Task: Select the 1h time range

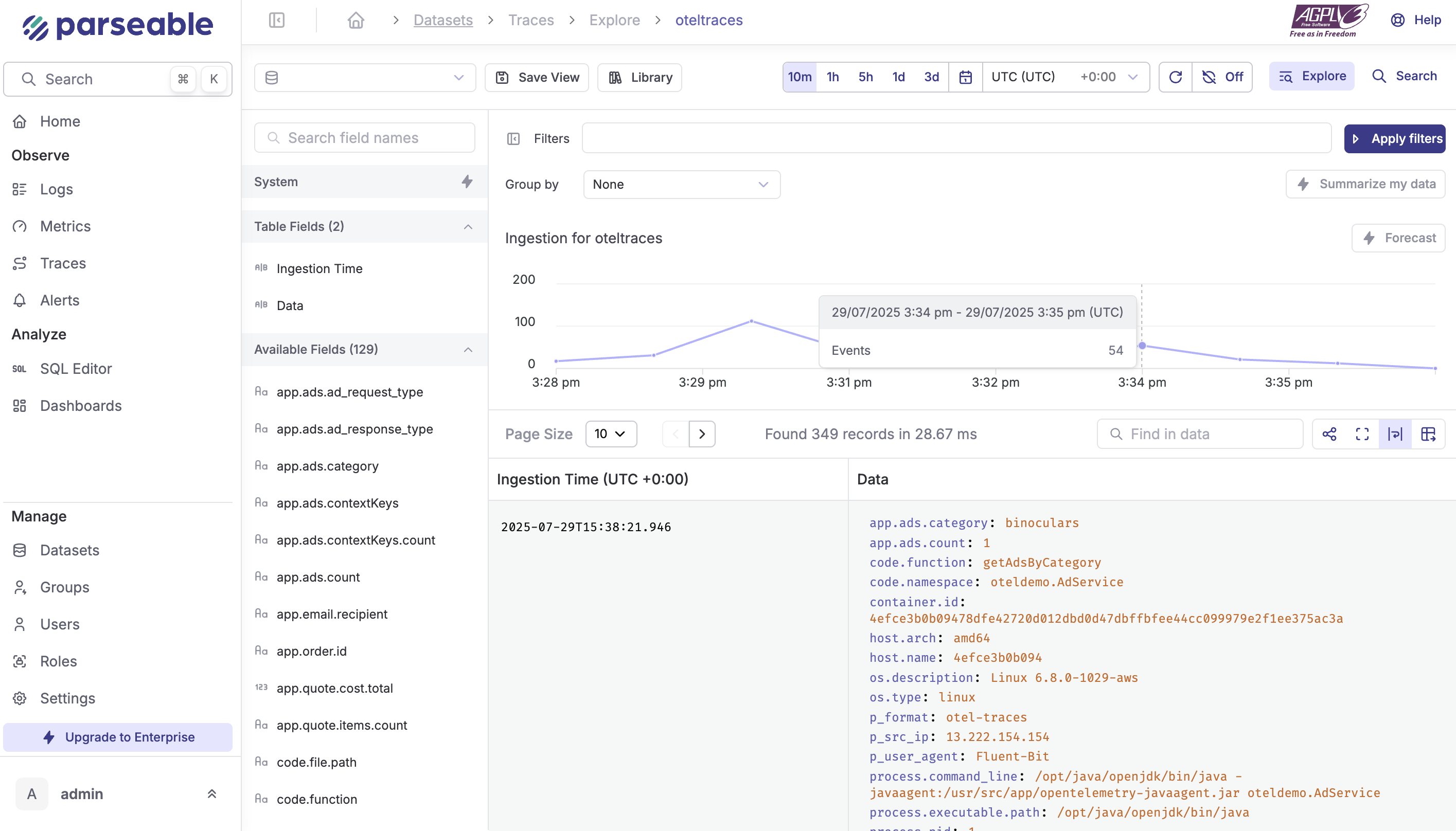Action: tap(833, 77)
